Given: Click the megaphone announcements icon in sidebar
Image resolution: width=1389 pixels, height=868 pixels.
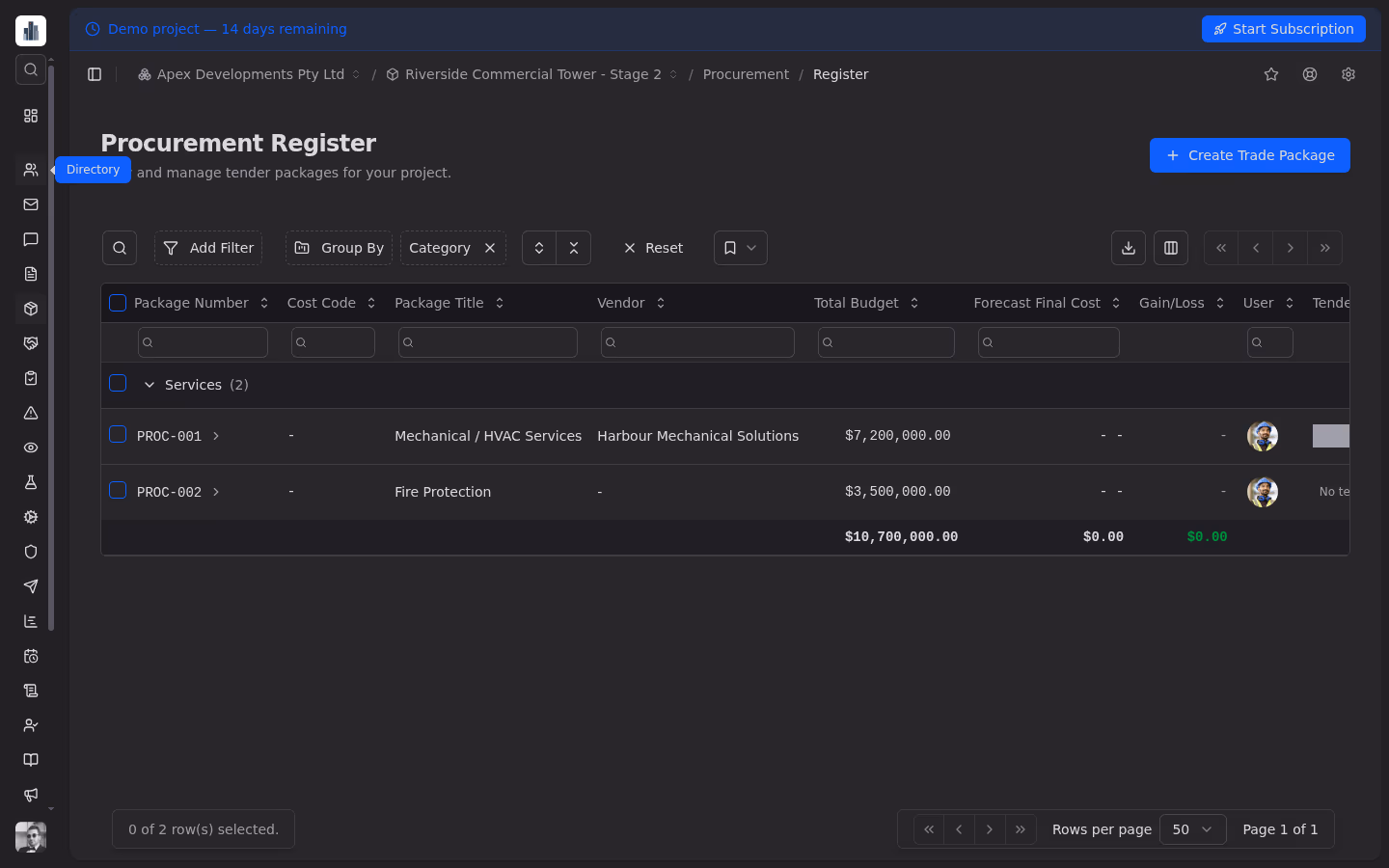Looking at the screenshot, I should pyautogui.click(x=30, y=795).
